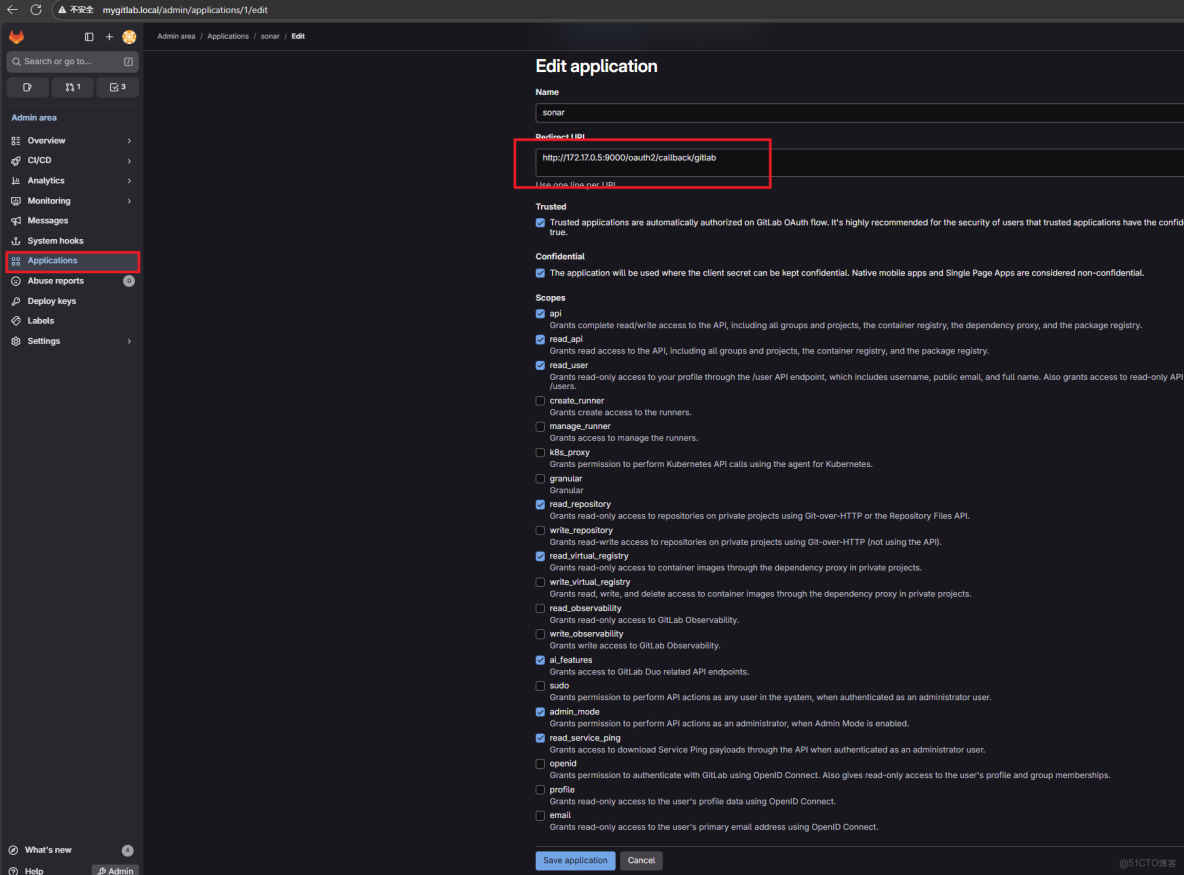Click the GitLab logo icon
The width and height of the screenshot is (1184, 875).
tap(16, 36)
